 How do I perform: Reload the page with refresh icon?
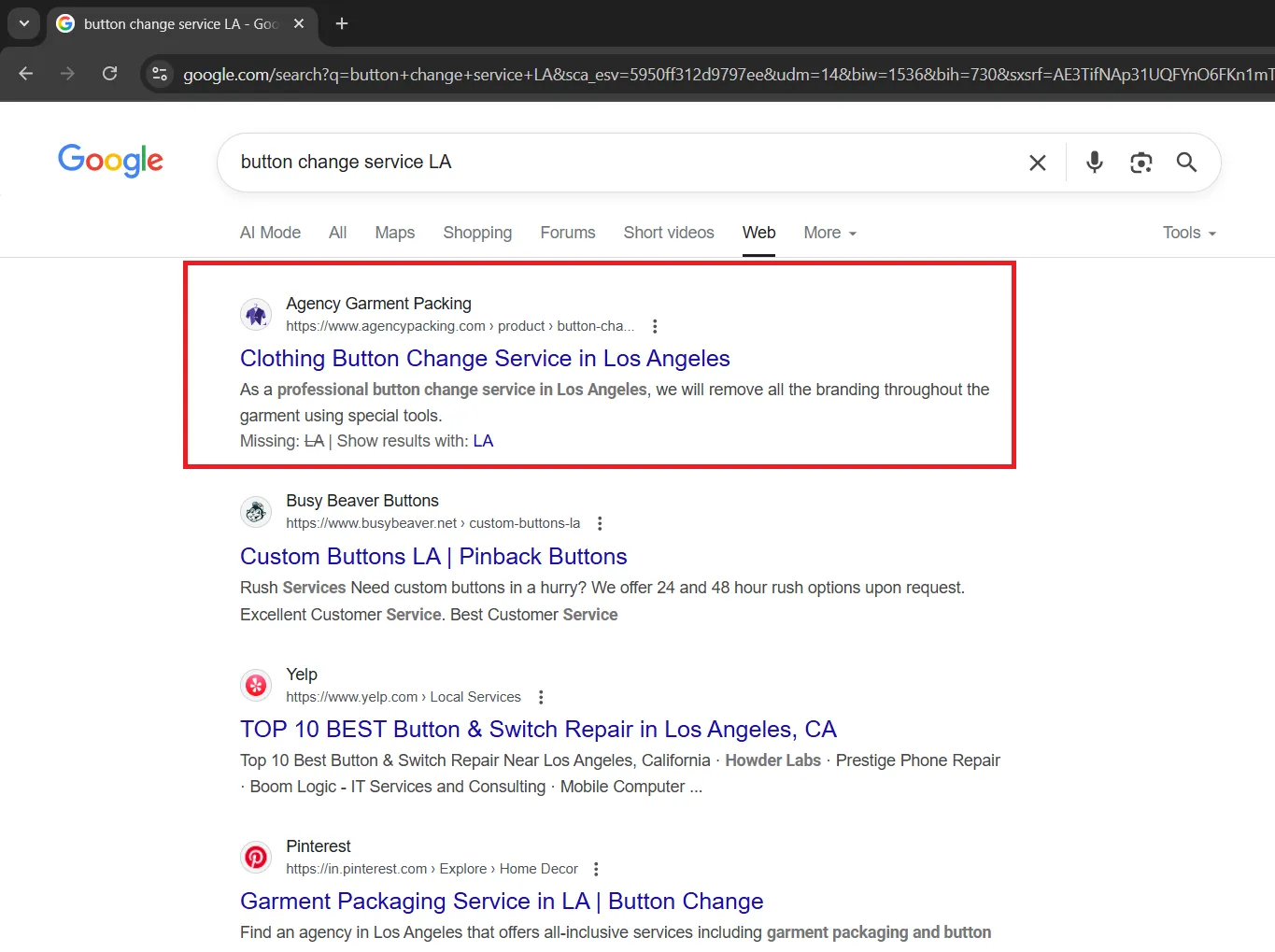coord(109,74)
